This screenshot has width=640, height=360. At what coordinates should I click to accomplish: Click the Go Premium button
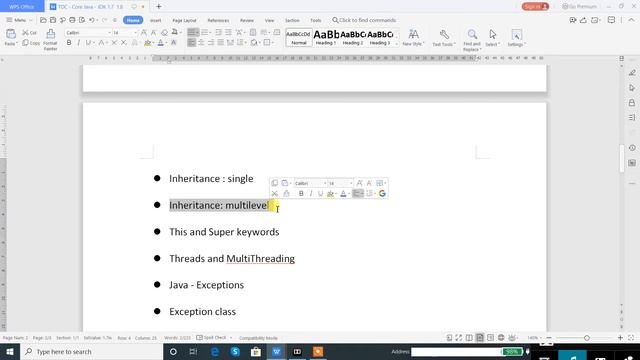point(580,7)
